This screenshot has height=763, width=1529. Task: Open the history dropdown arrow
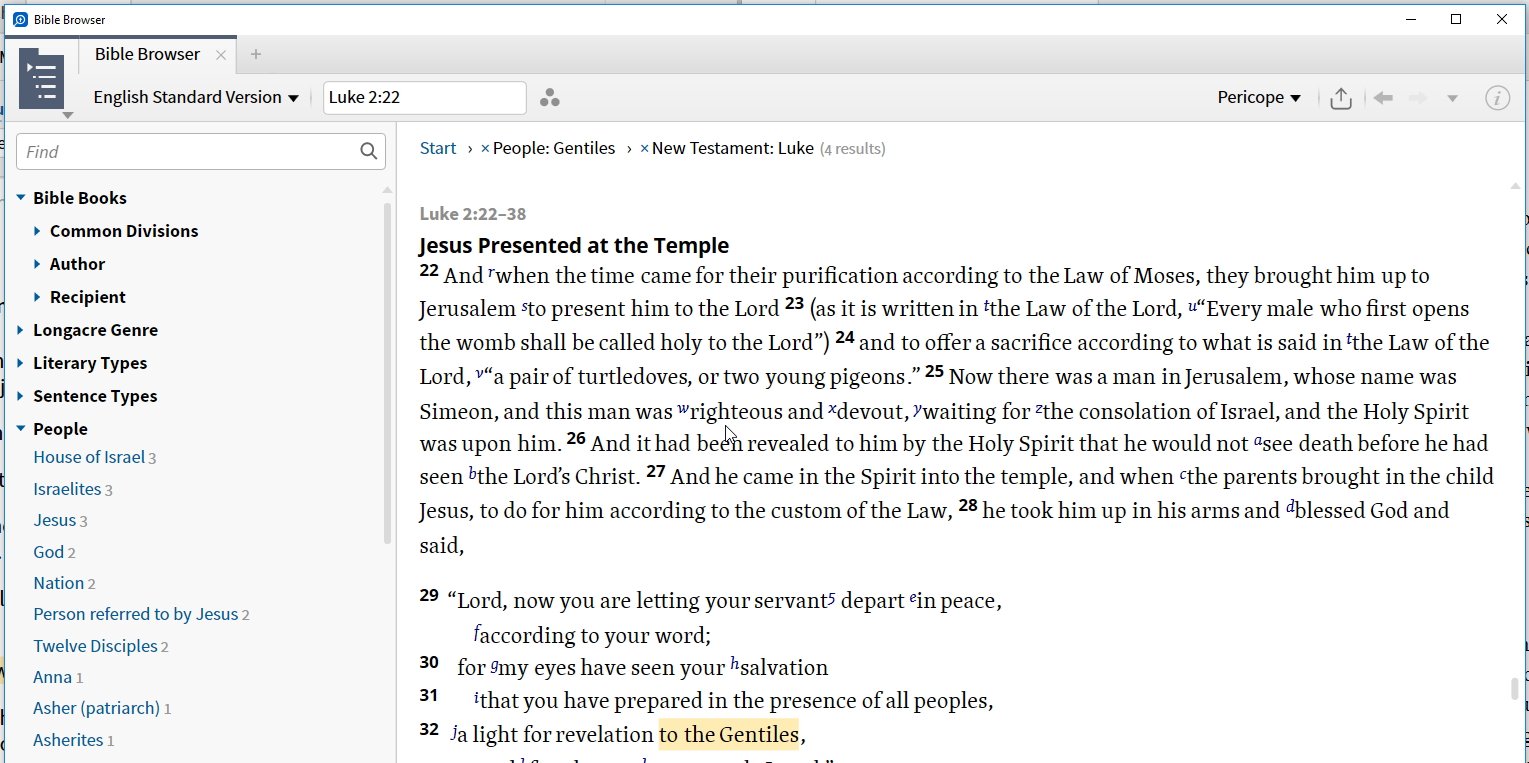click(x=1452, y=98)
